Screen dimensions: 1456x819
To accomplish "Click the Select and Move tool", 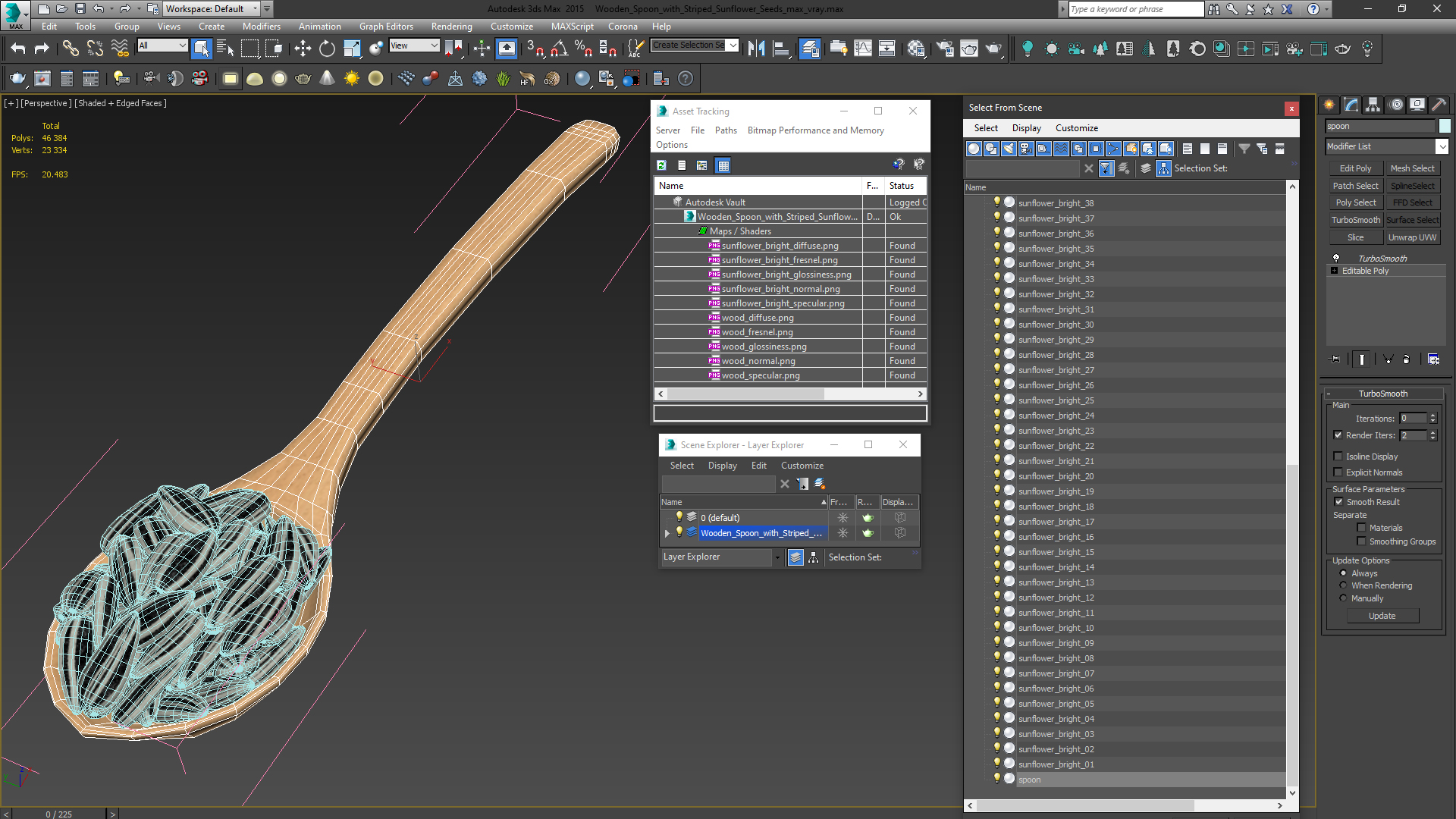I will tap(303, 49).
